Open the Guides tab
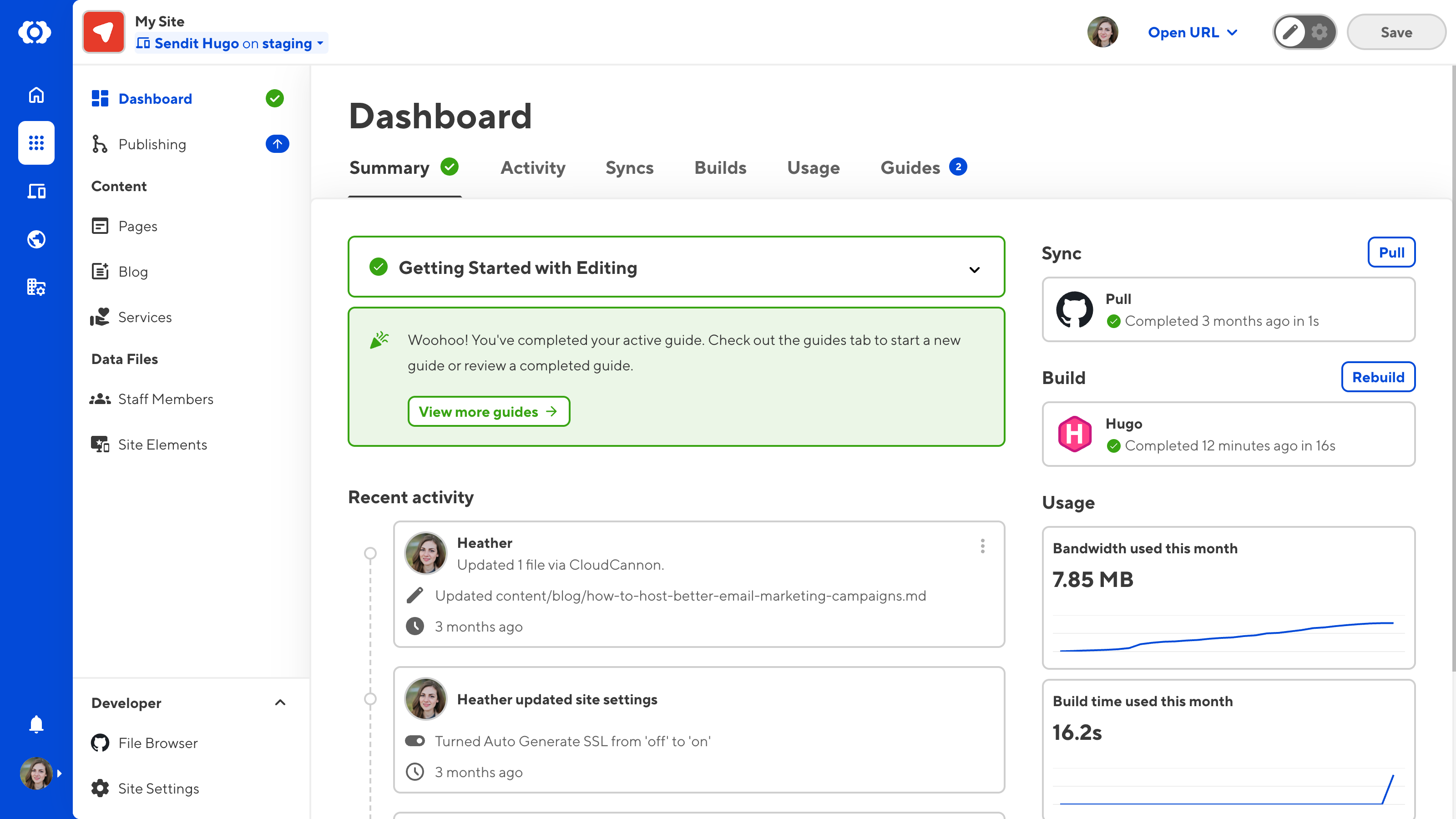 (910, 167)
